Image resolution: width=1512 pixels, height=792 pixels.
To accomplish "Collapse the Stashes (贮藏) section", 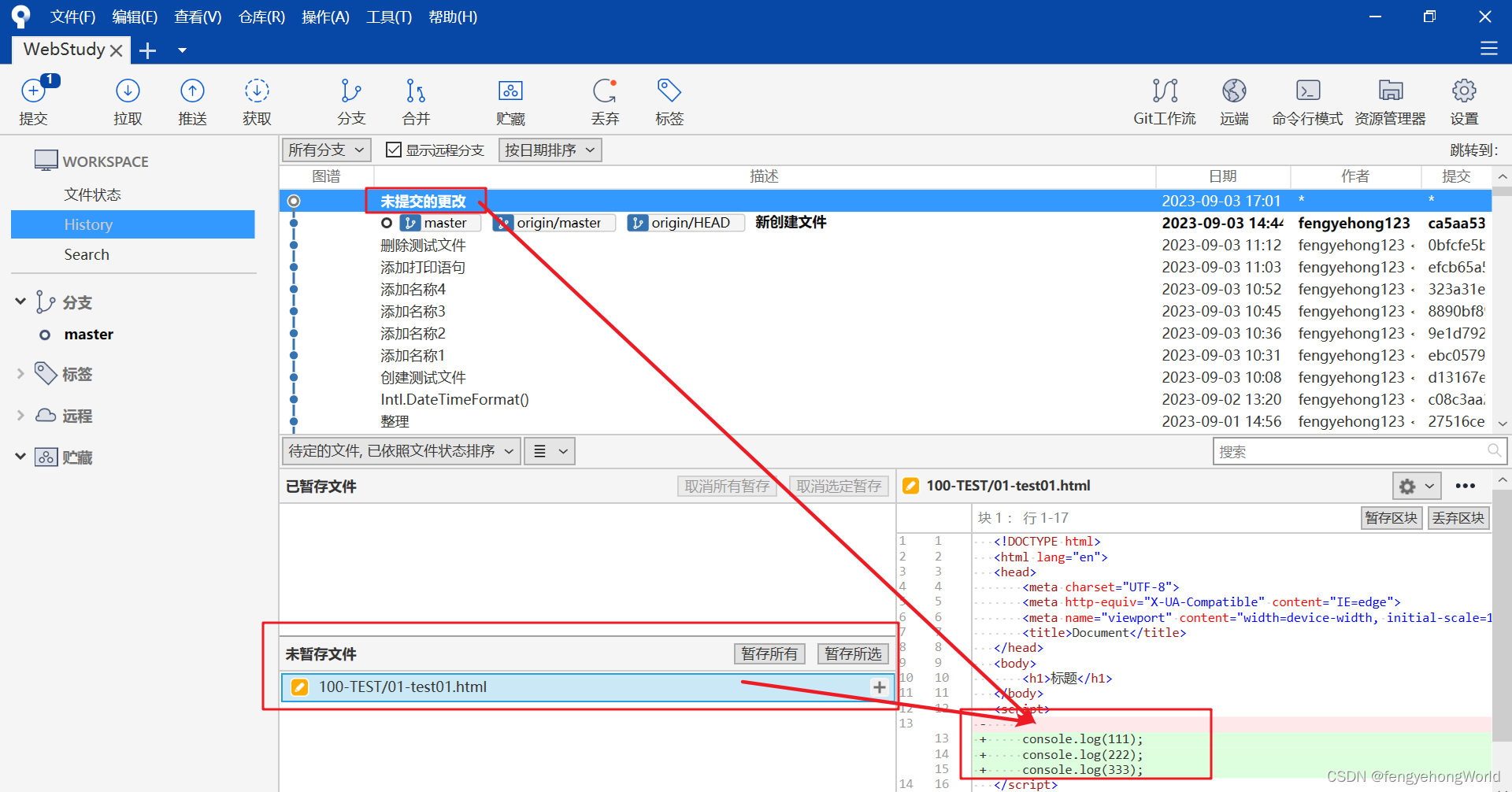I will [20, 457].
